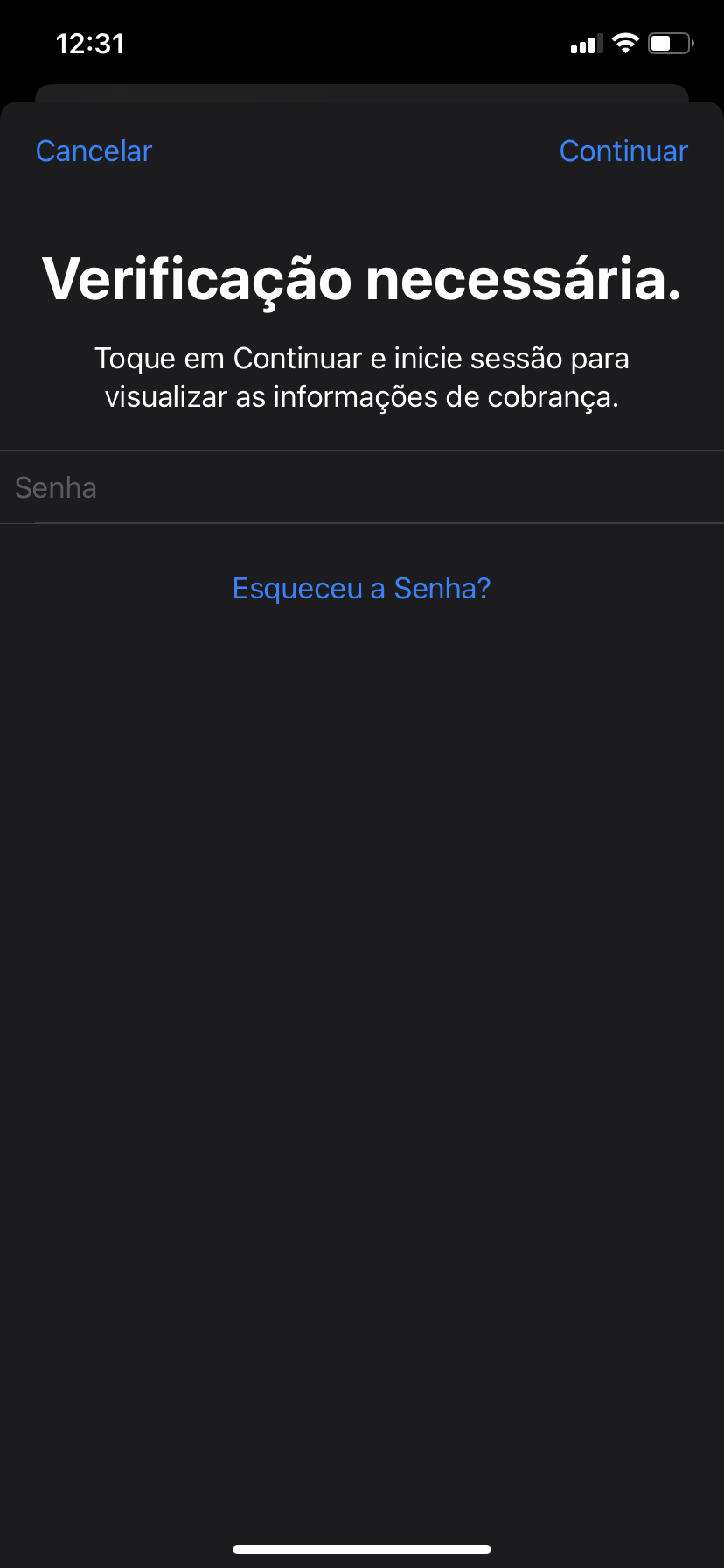The width and height of the screenshot is (724, 1568).
Task: Tap the word Verificação in the title
Action: click(x=197, y=280)
